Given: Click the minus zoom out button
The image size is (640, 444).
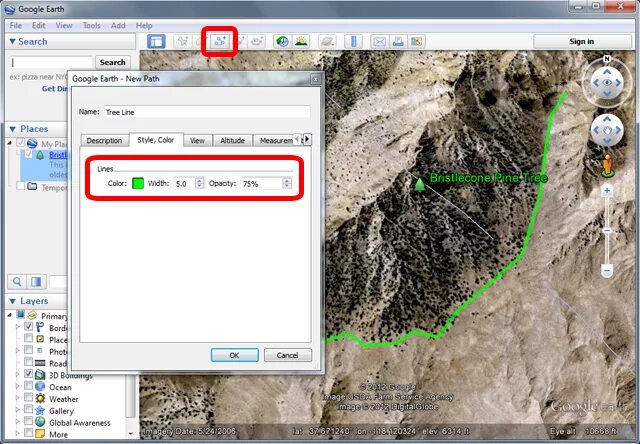Looking at the screenshot, I should click(607, 270).
